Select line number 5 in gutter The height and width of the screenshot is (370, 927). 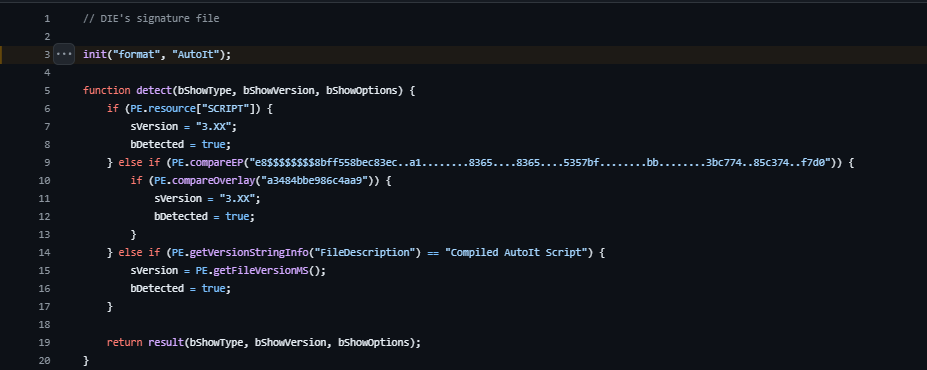pos(47,90)
